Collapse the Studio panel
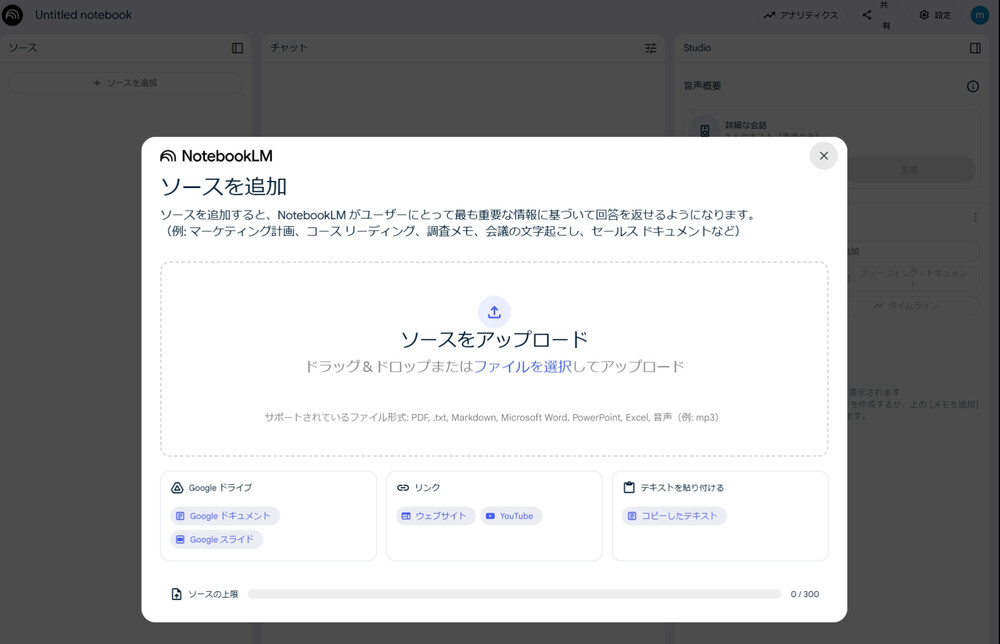 972,47
